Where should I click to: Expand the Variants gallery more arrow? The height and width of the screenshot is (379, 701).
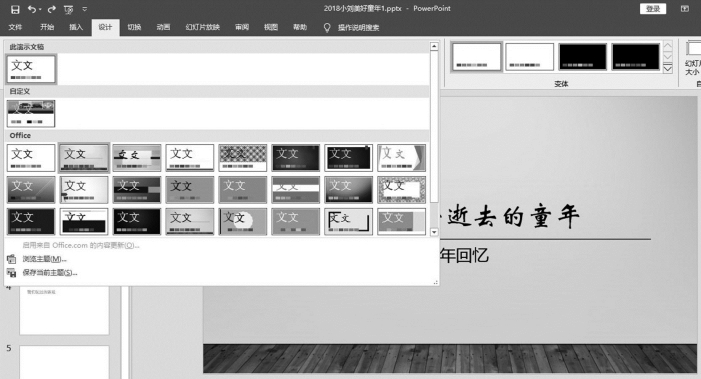tap(667, 68)
